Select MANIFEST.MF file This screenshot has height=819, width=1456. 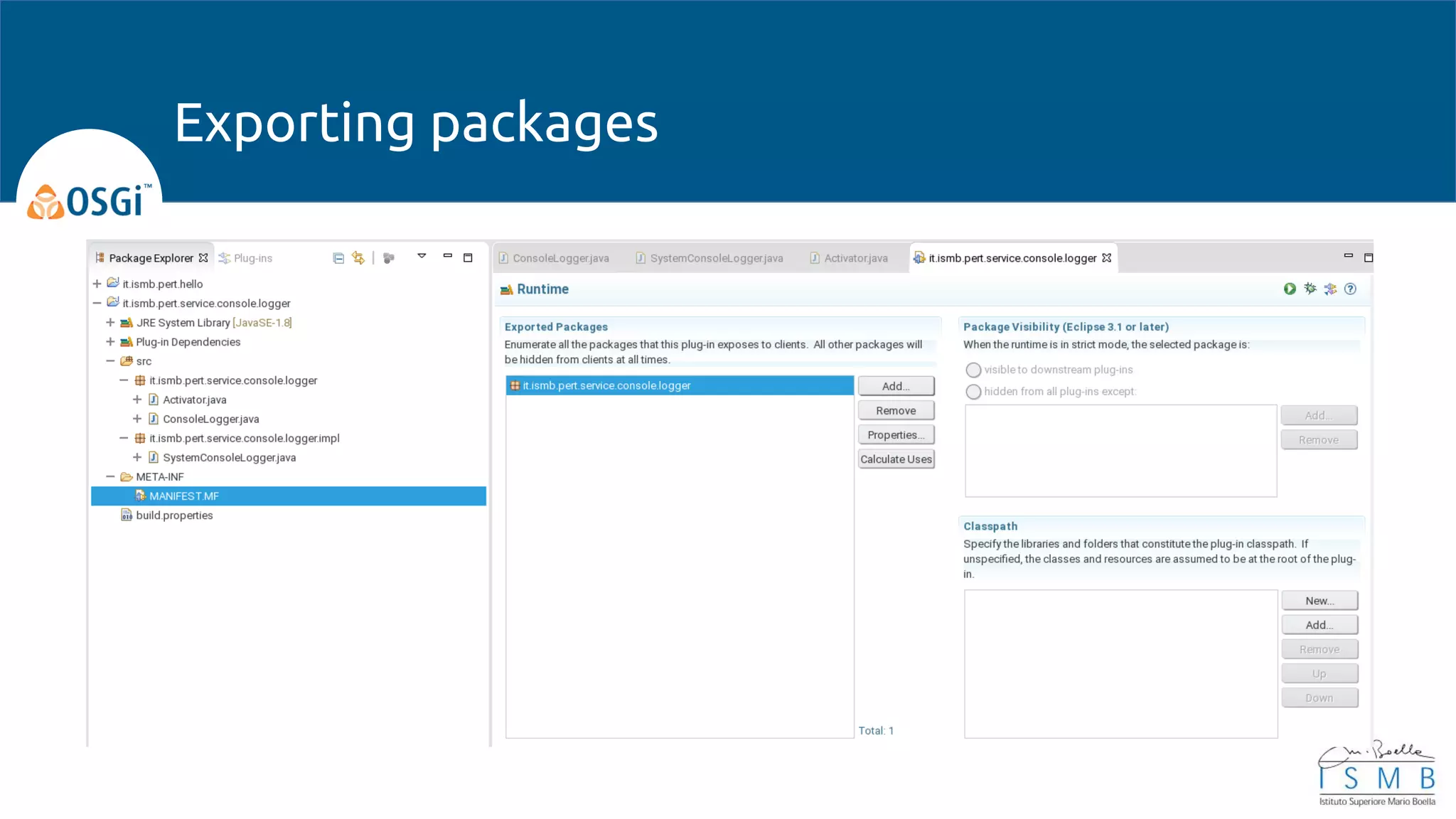[289, 496]
